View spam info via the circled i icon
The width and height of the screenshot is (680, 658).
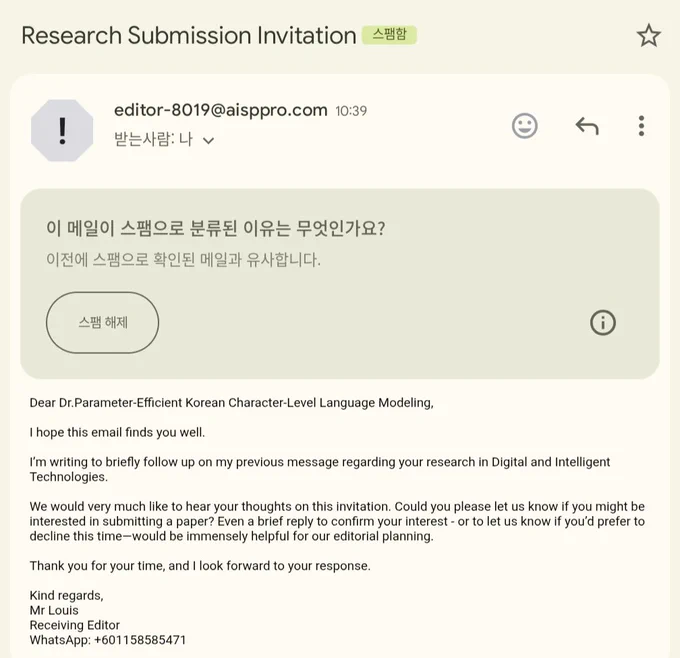[603, 322]
